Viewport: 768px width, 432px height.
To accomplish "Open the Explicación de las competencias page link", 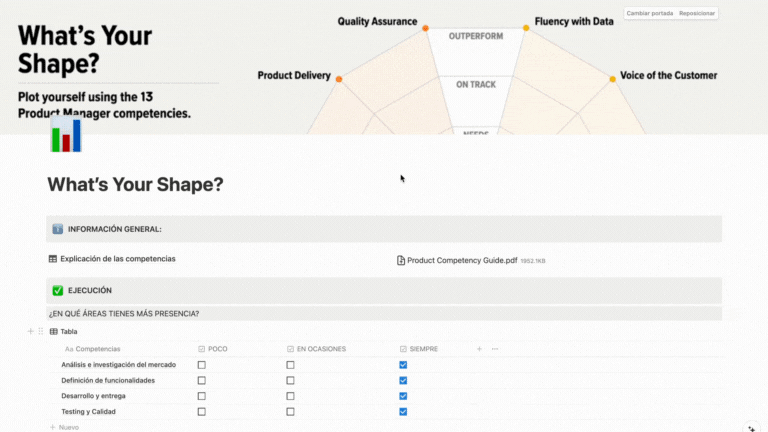I will tap(118, 259).
